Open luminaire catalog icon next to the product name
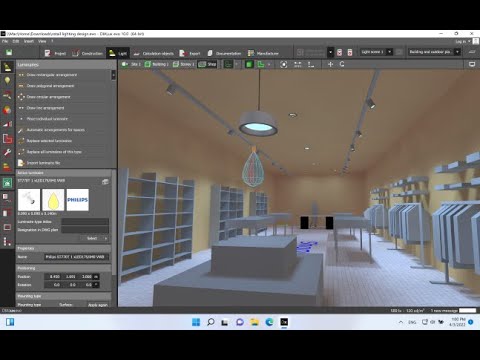Viewport: 480px width, 360px height. click(105, 182)
